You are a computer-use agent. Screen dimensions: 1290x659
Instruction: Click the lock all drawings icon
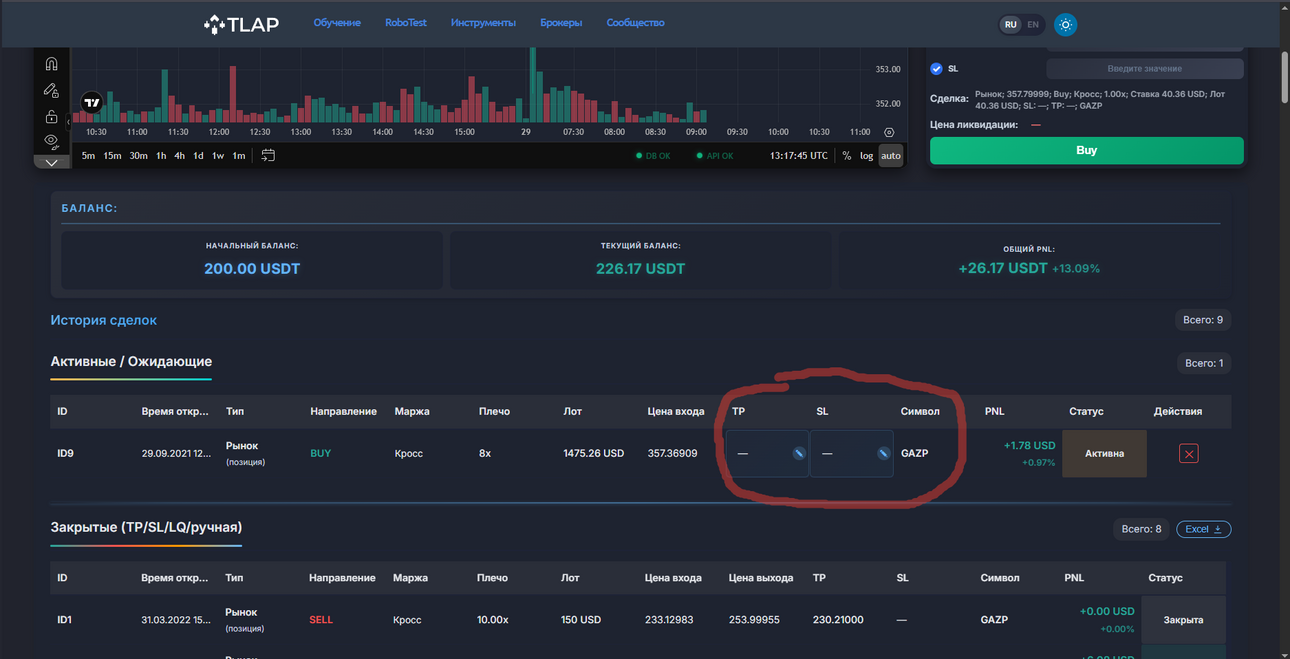(51, 116)
